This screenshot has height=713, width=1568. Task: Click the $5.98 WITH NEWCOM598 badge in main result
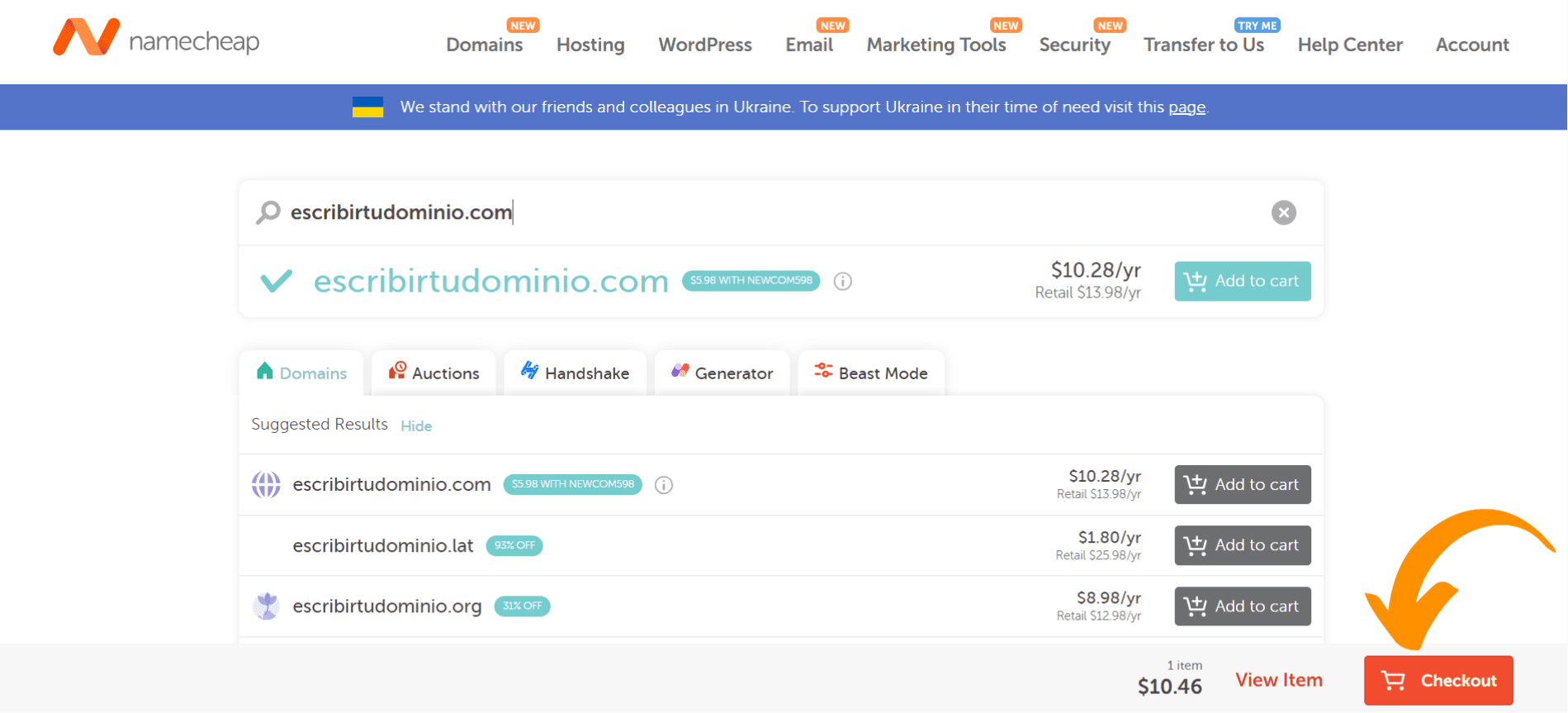(x=751, y=281)
